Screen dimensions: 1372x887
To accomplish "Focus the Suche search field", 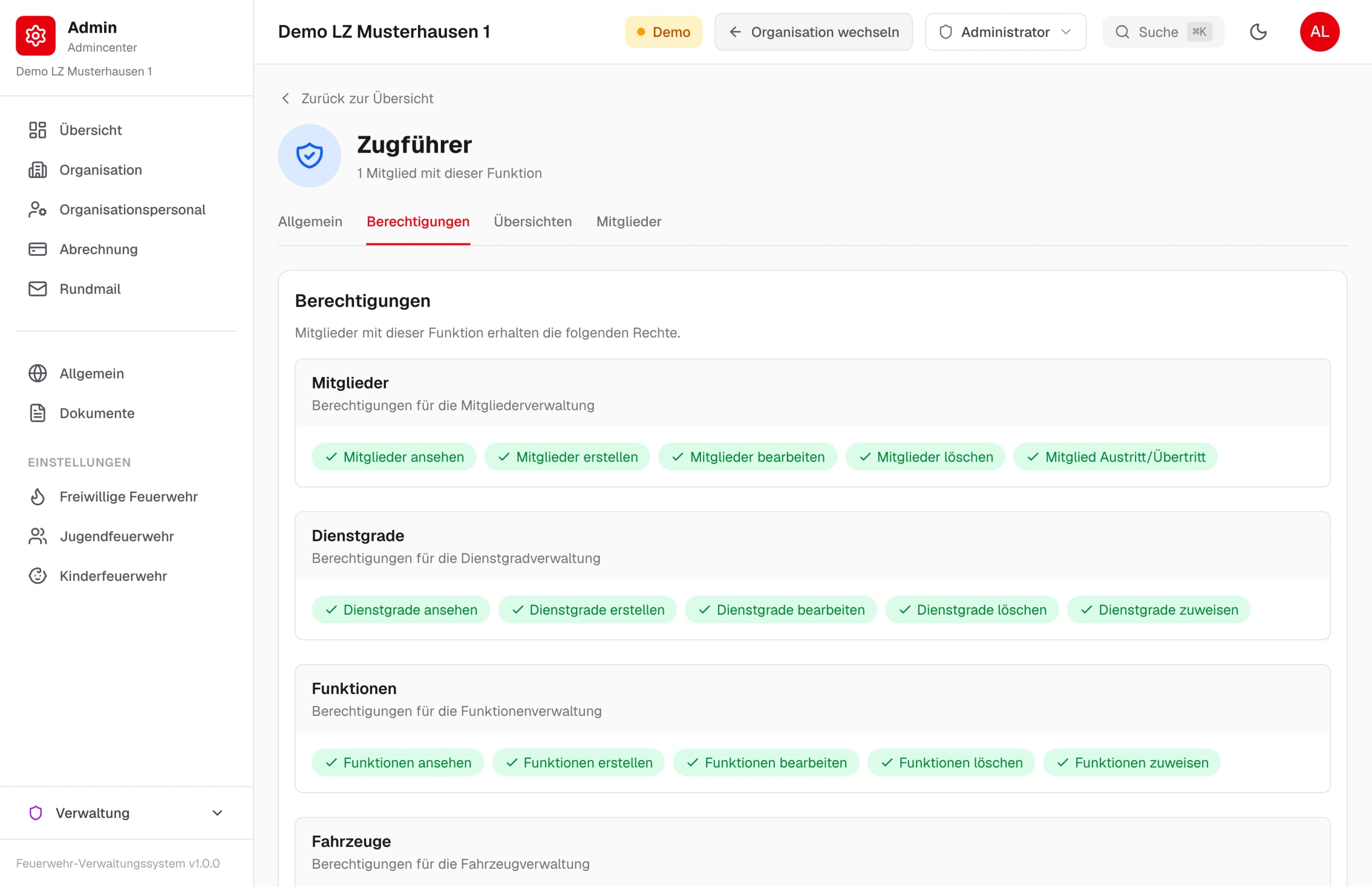I will point(1163,32).
